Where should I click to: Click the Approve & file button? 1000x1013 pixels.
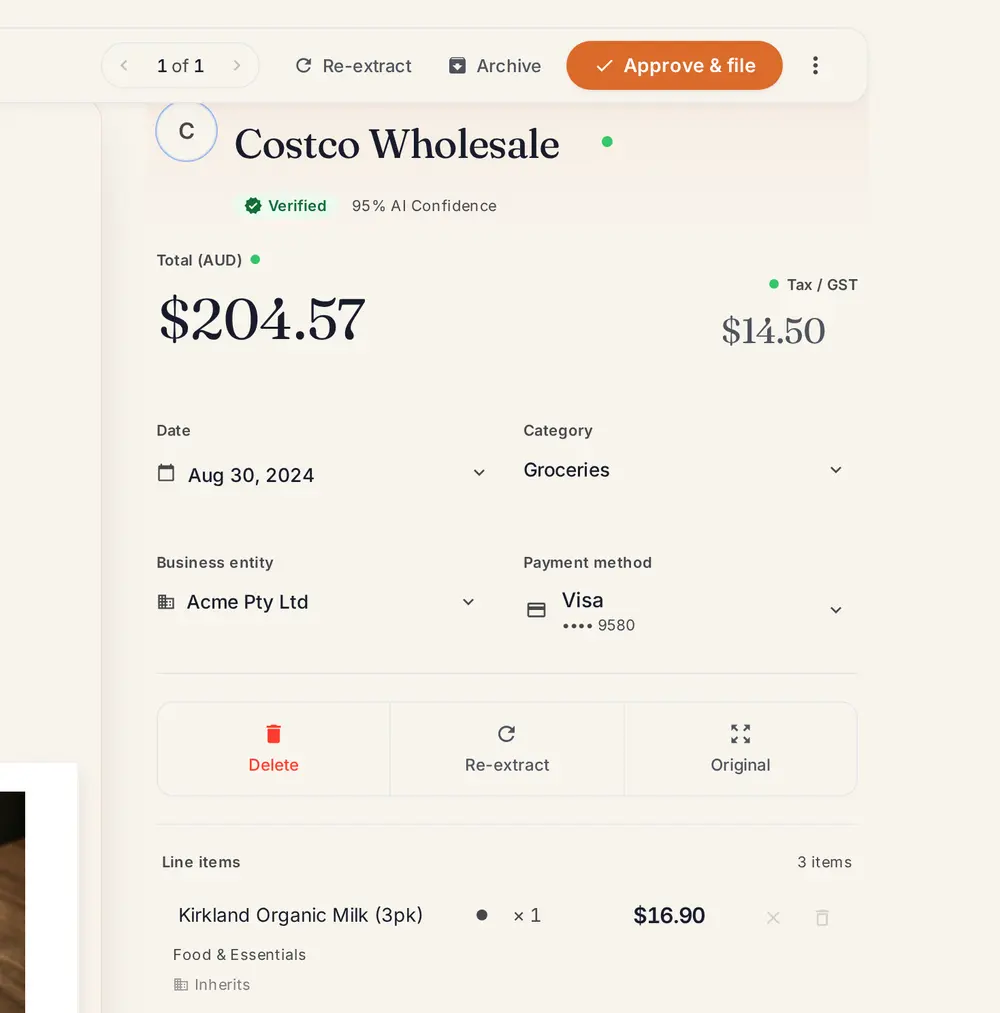tap(674, 65)
